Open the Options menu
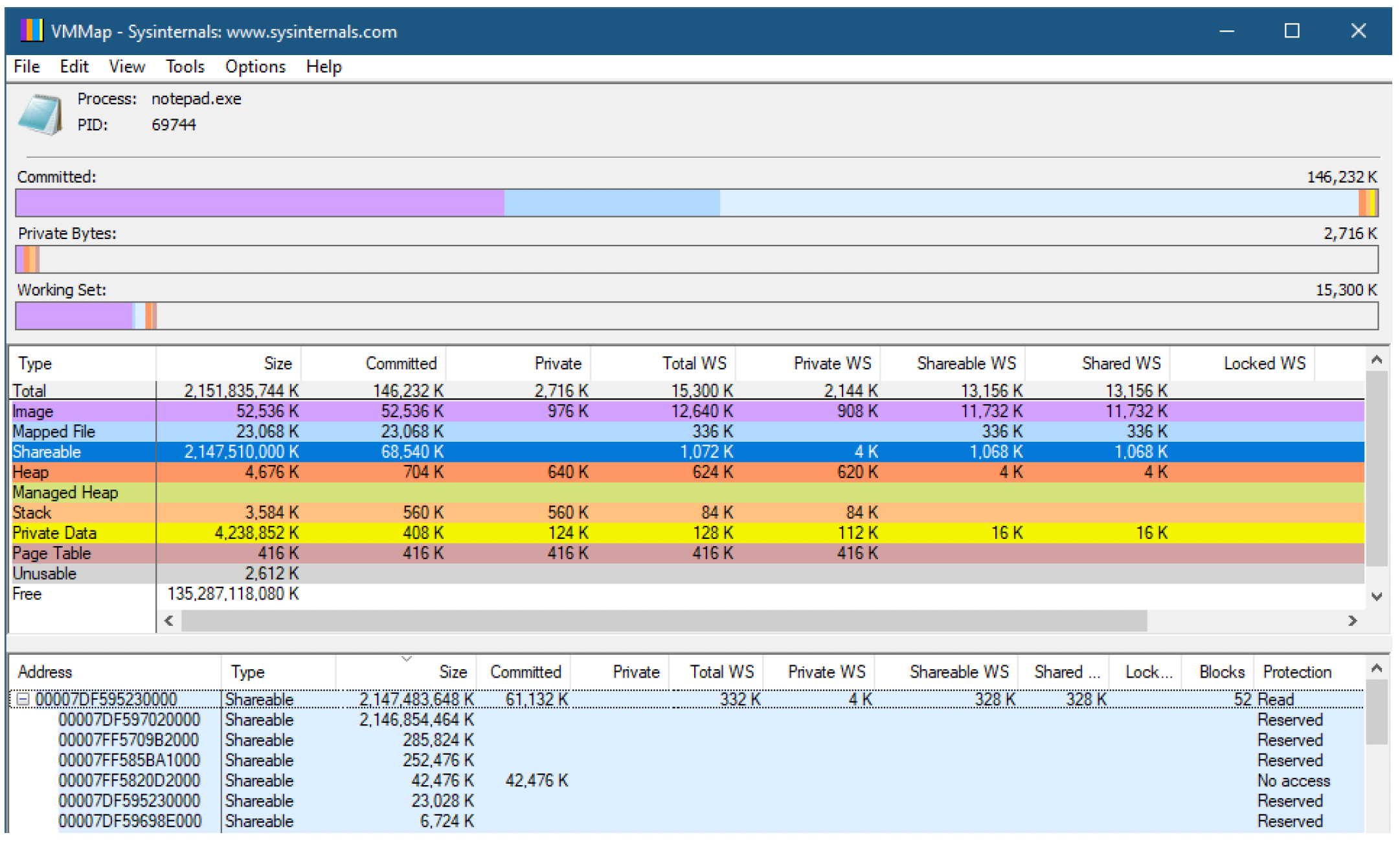Viewport: 1400px width, 846px height. 255,67
